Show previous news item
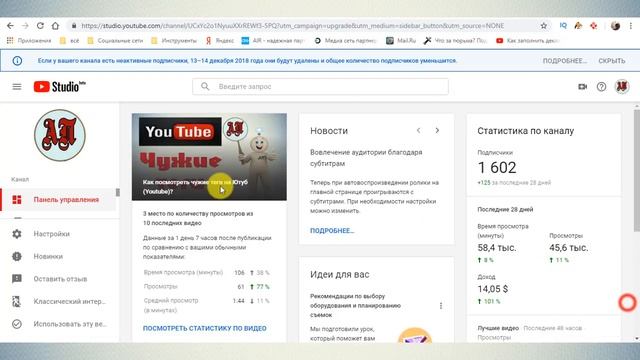 418,131
